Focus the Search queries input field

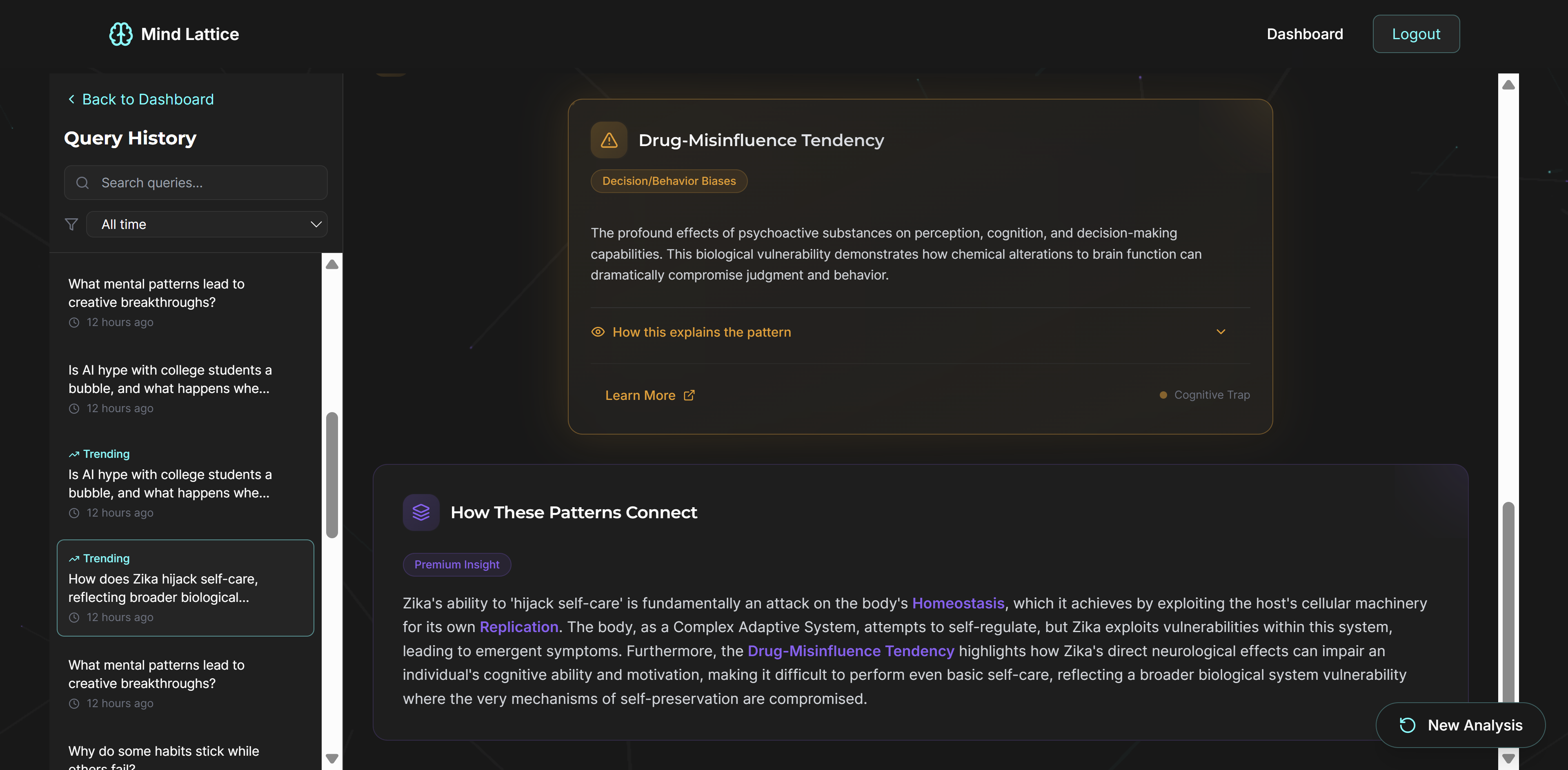tap(196, 182)
